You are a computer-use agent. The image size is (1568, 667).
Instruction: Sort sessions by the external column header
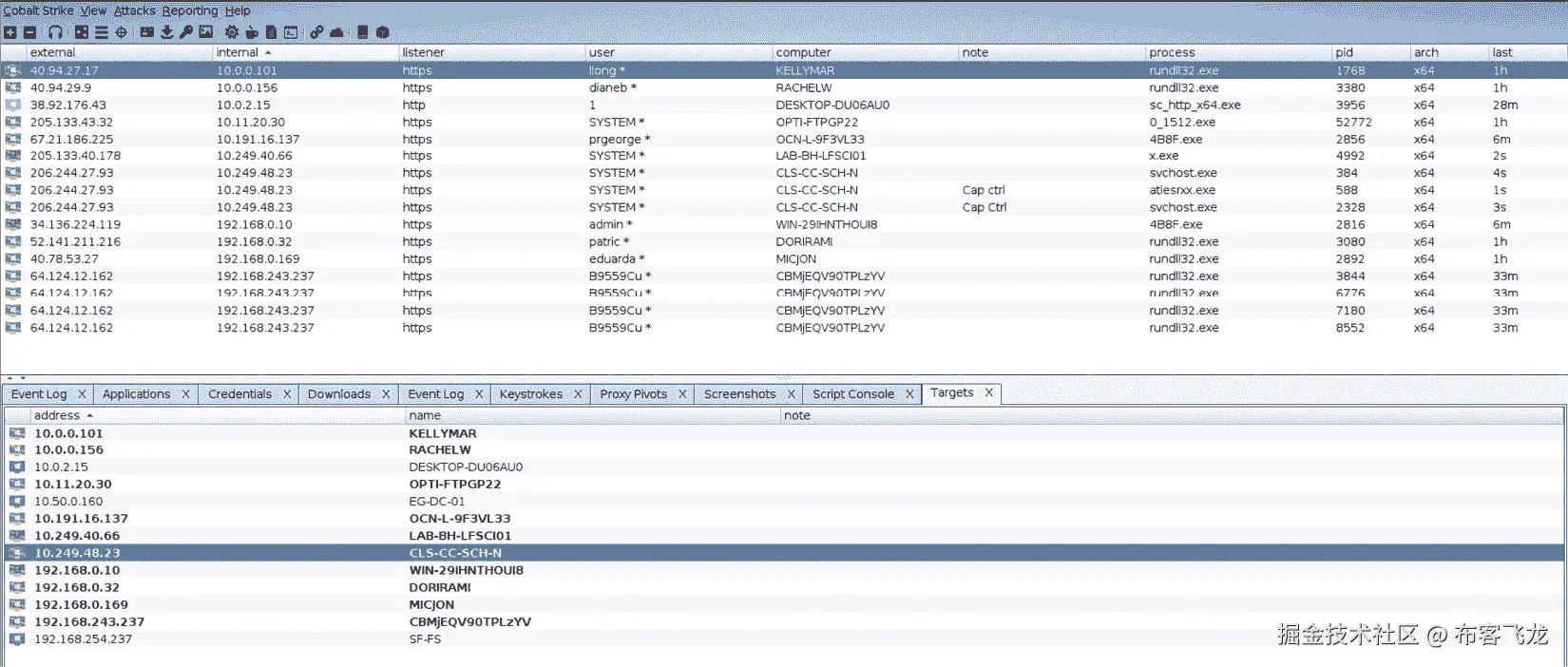(119, 52)
